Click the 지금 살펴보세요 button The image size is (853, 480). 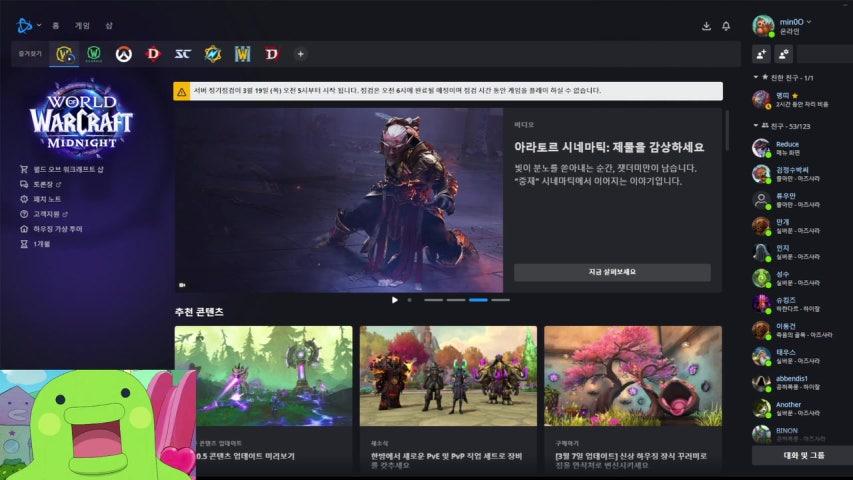coord(612,272)
